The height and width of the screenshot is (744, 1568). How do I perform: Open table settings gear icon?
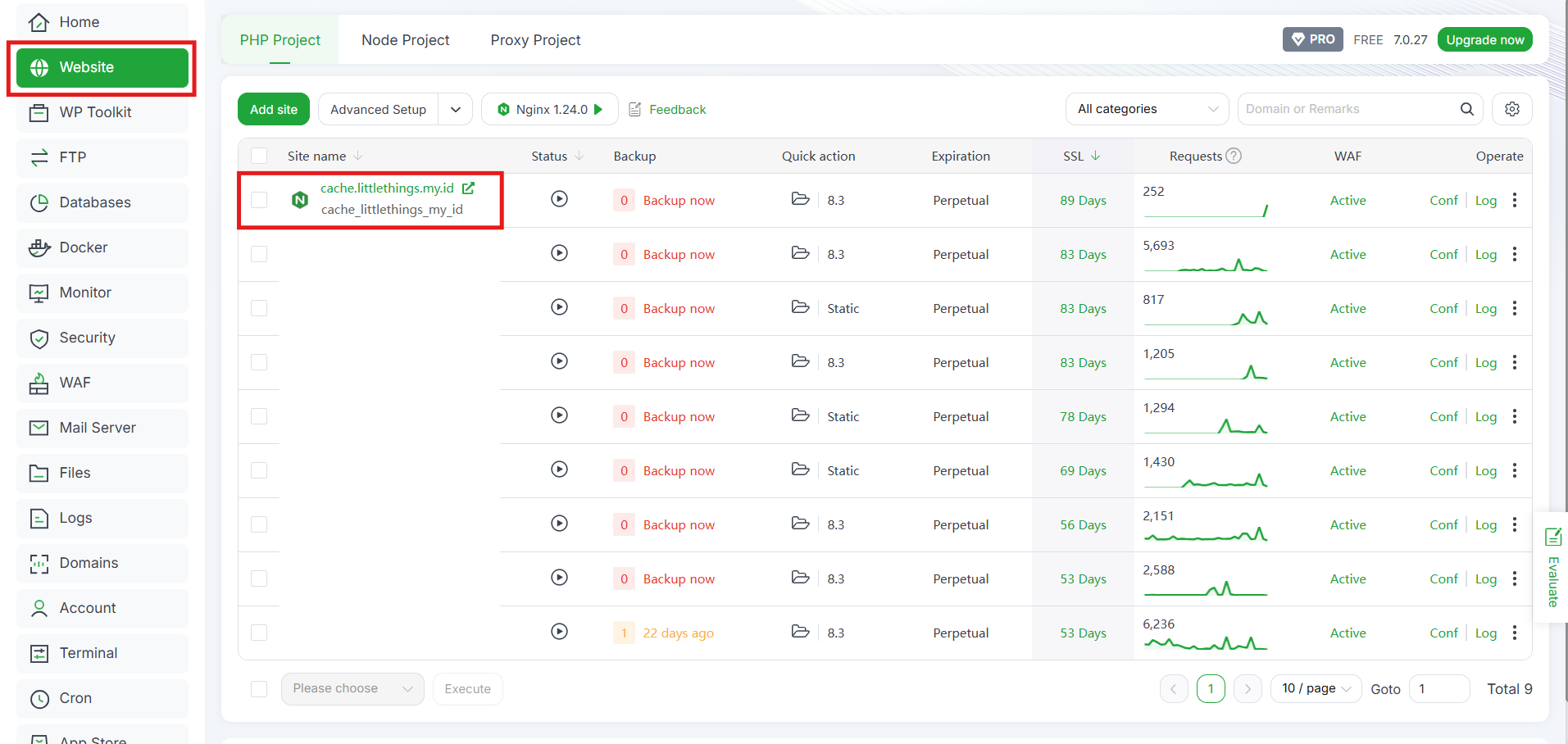click(x=1512, y=109)
